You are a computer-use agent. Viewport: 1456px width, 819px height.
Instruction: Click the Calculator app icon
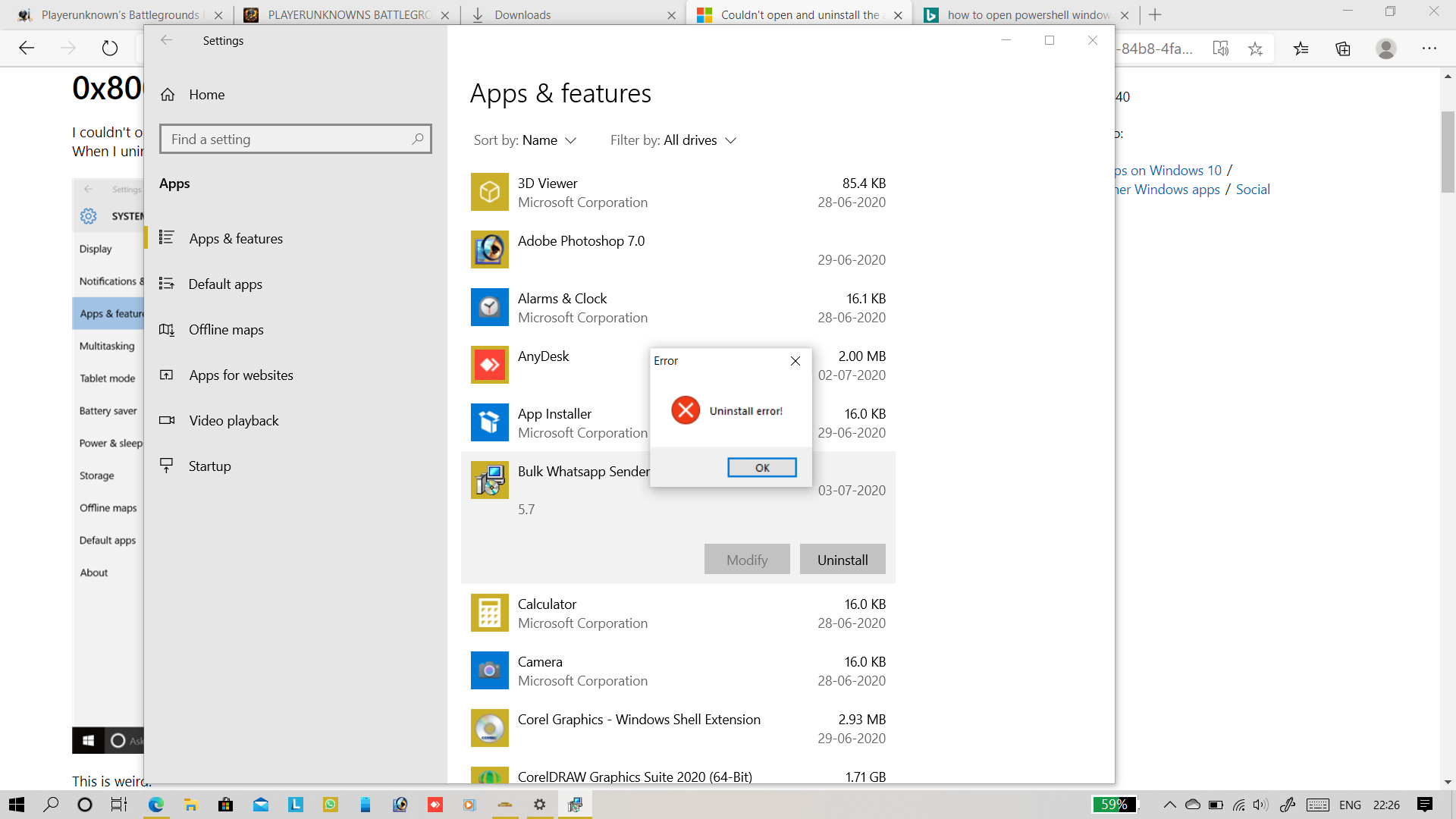(x=490, y=613)
